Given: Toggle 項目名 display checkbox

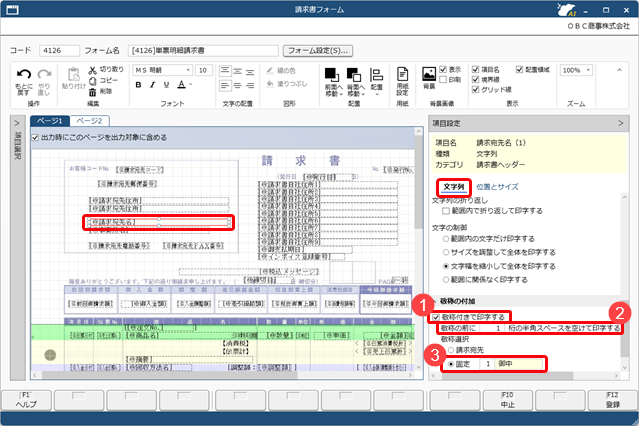Looking at the screenshot, I should pyautogui.click(x=475, y=69).
